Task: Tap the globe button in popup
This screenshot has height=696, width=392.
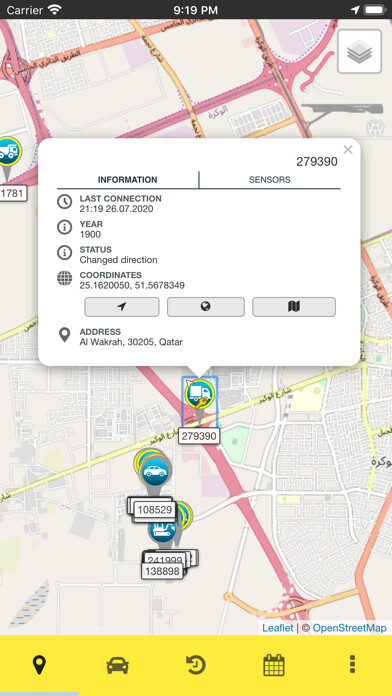Action: pos(206,307)
